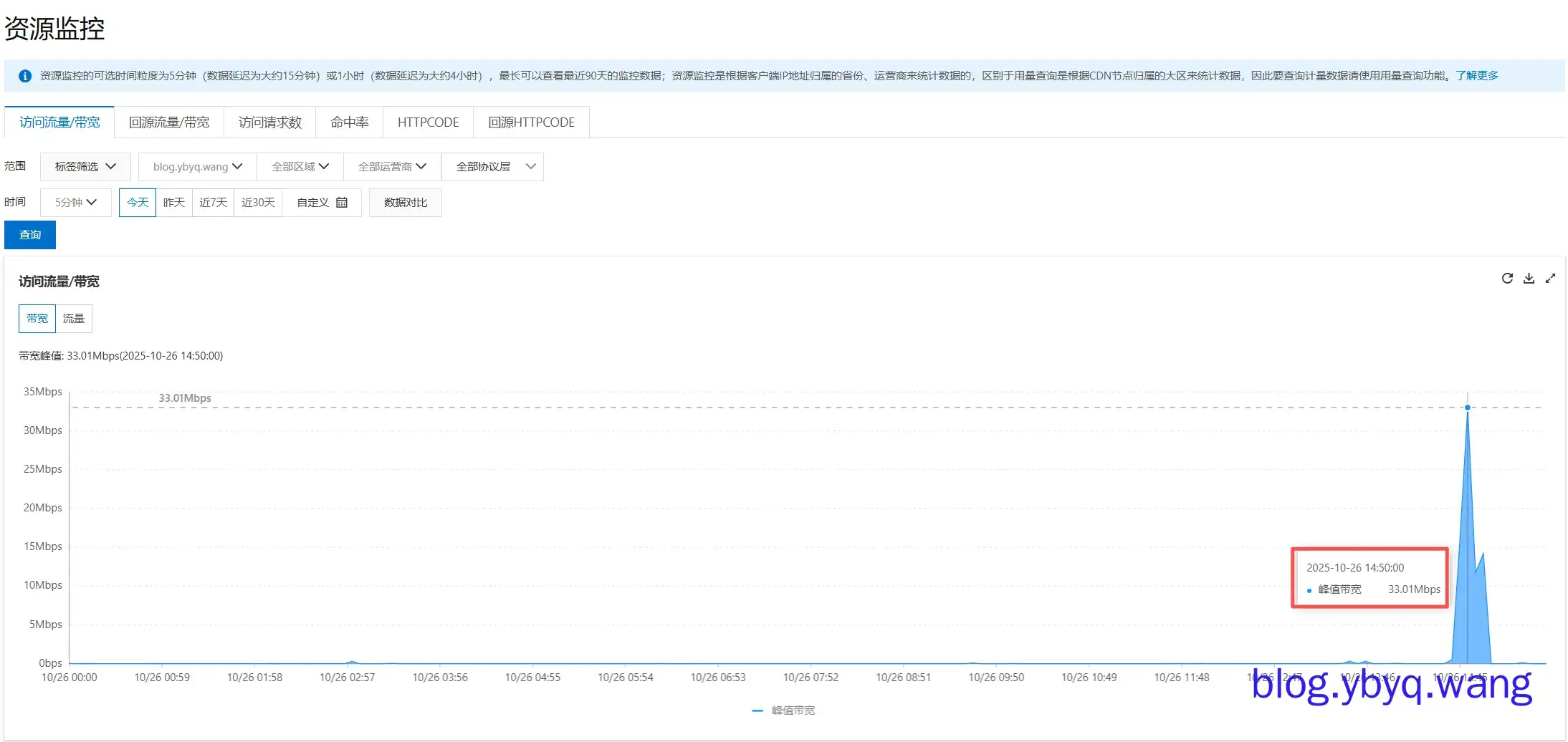Click the download chart data icon
The width and height of the screenshot is (1568, 742).
pos(1529,279)
